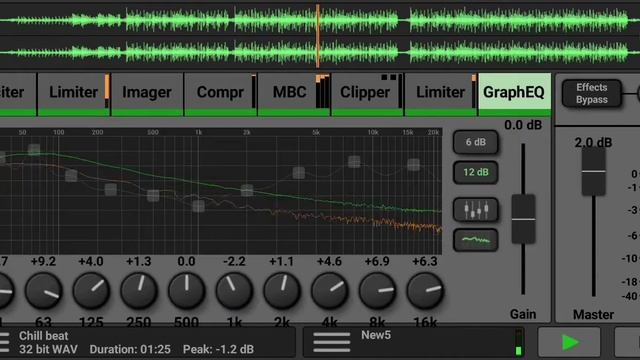Set EQ range to 6 dB
The height and width of the screenshot is (360, 640).
476,142
